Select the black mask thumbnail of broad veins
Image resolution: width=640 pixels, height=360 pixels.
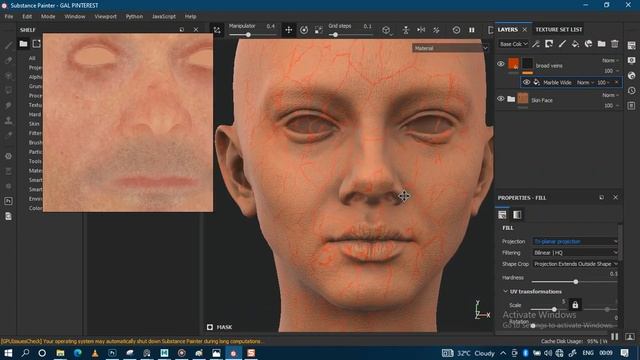(527, 64)
